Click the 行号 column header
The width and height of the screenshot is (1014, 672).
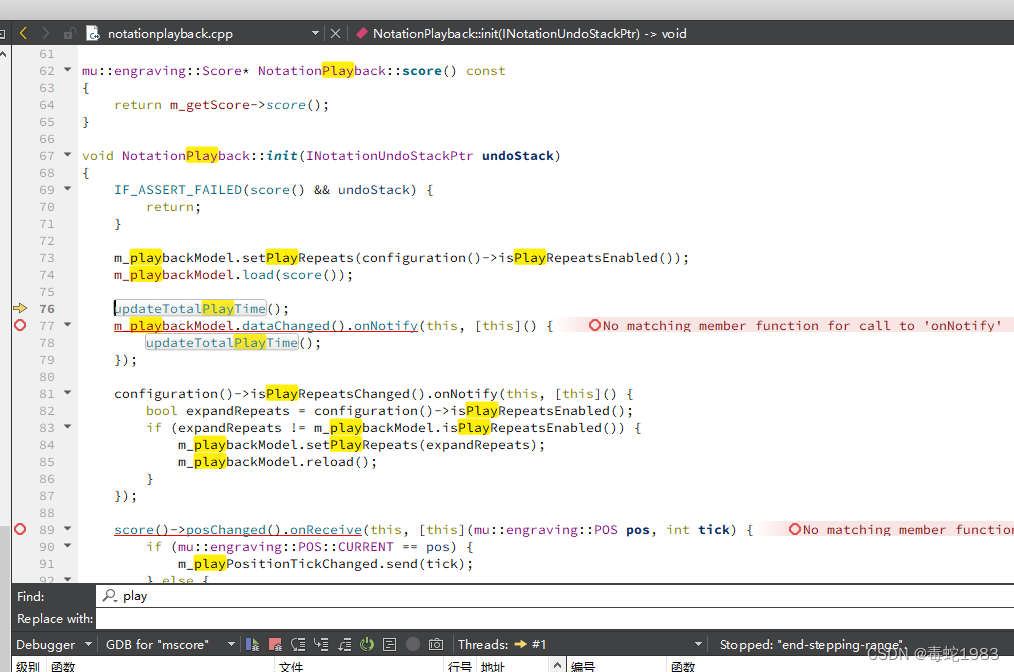pyautogui.click(x=460, y=666)
